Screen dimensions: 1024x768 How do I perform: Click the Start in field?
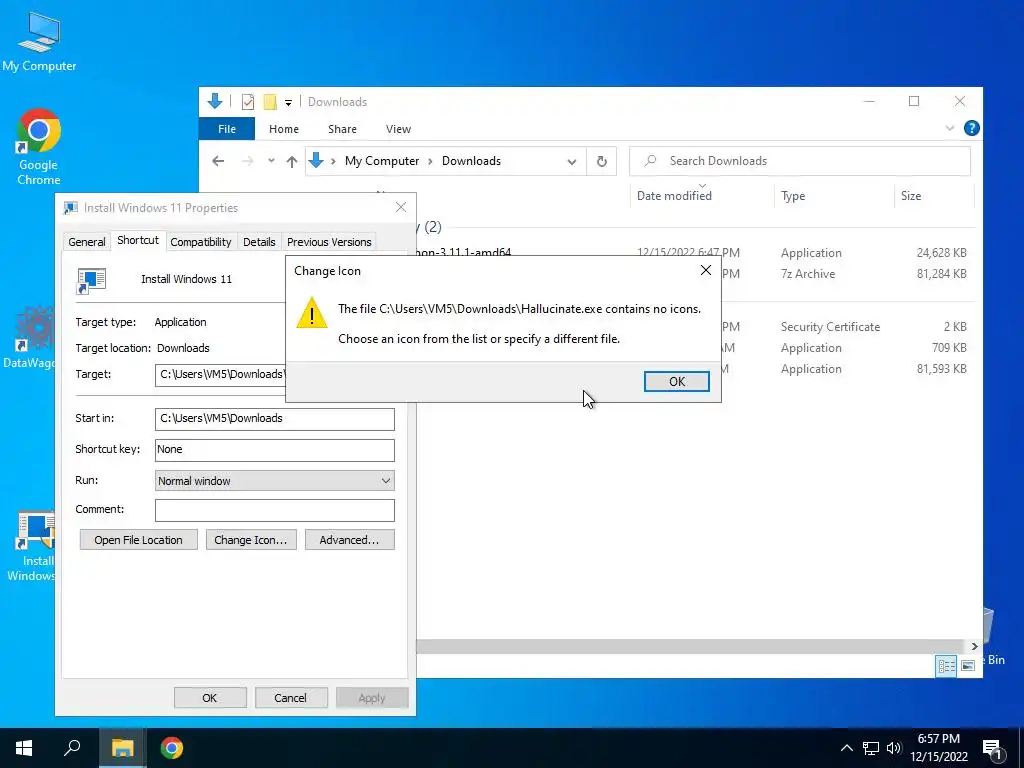click(274, 419)
